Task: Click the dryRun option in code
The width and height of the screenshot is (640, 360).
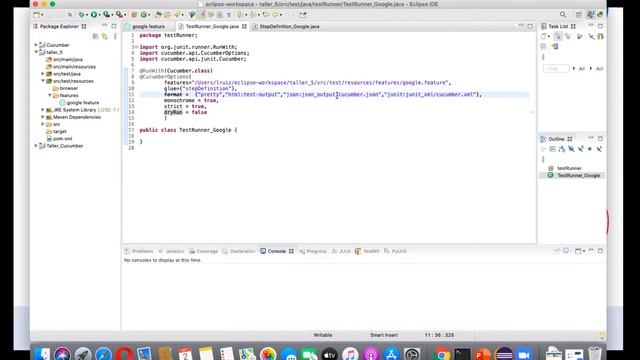Action: coord(173,112)
